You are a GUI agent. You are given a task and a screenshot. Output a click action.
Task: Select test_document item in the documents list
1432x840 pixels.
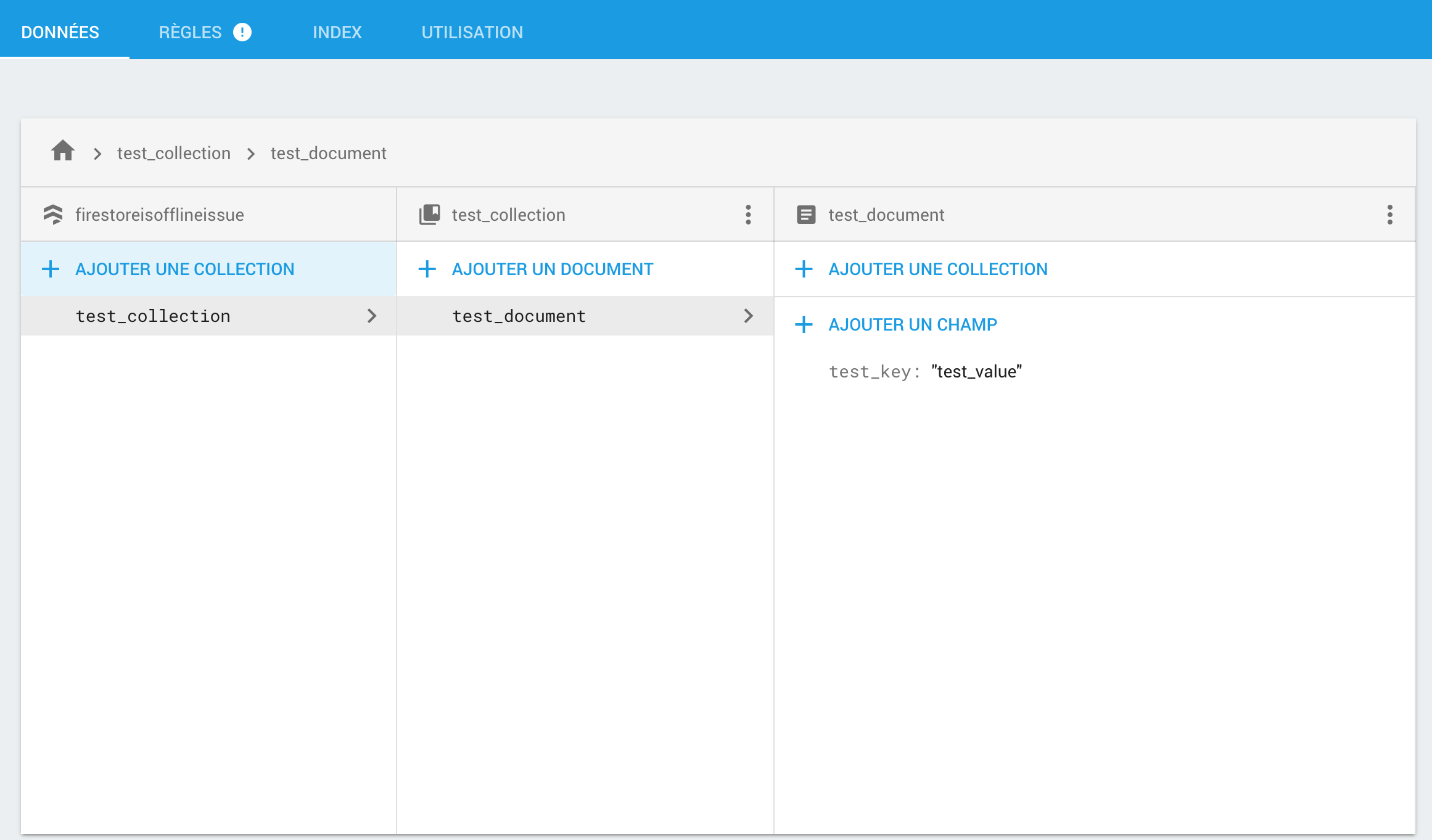pyautogui.click(x=519, y=316)
